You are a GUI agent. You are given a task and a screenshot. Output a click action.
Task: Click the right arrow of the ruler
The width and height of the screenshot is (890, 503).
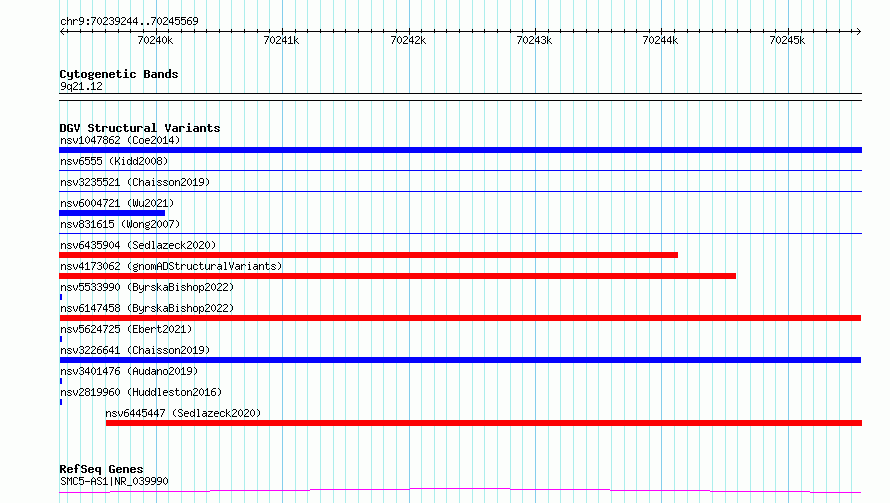[858, 31]
